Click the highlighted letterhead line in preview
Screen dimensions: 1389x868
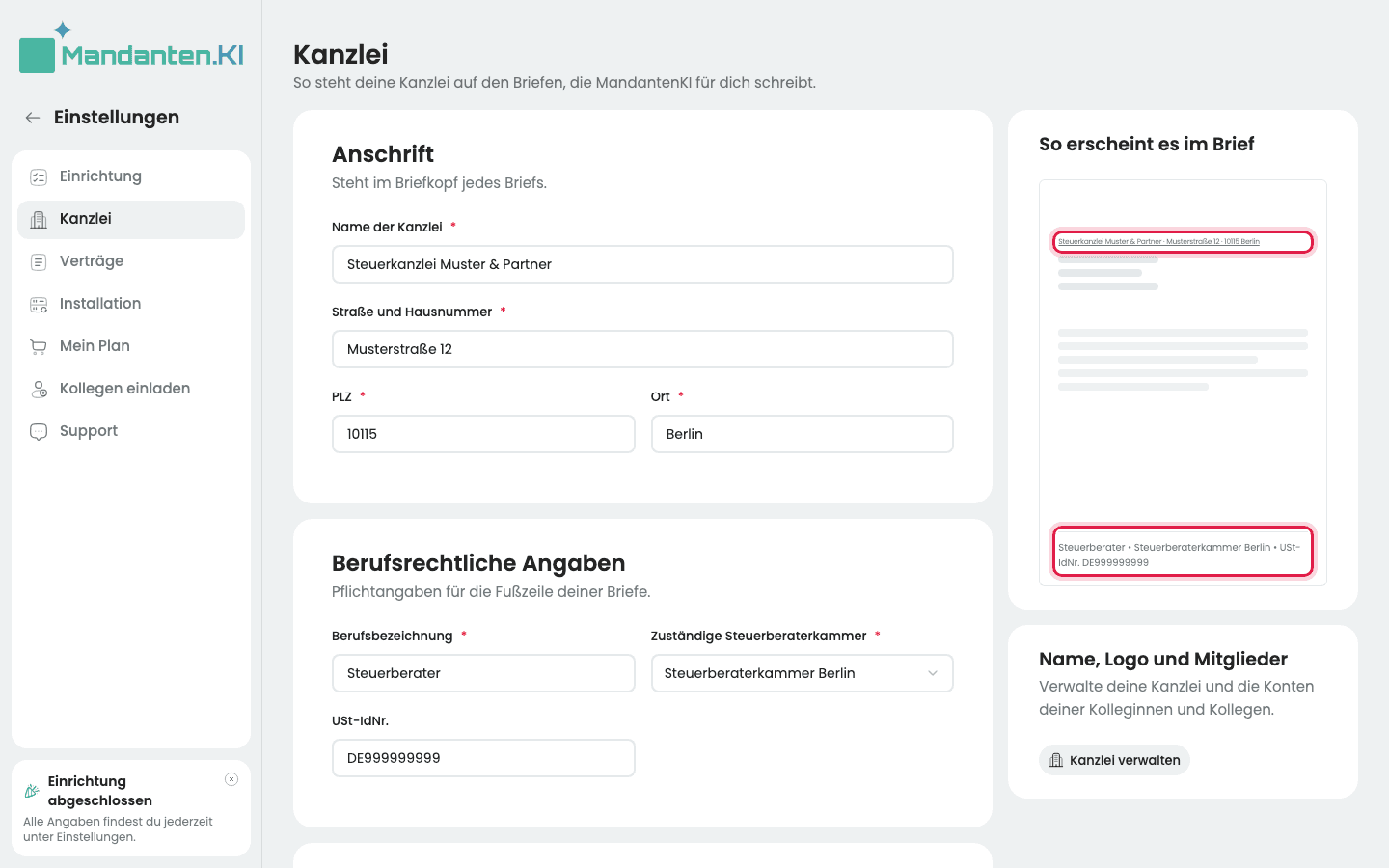[x=1183, y=242]
